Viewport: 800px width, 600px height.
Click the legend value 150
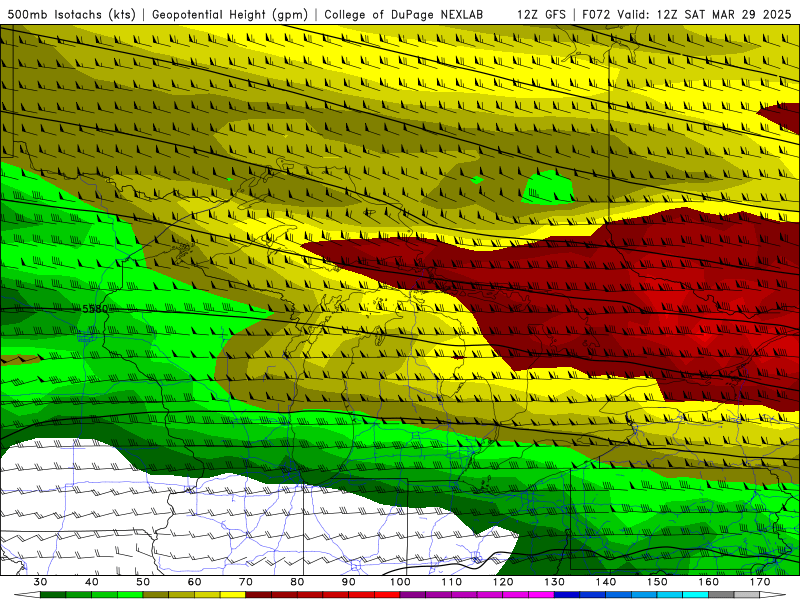click(x=657, y=582)
